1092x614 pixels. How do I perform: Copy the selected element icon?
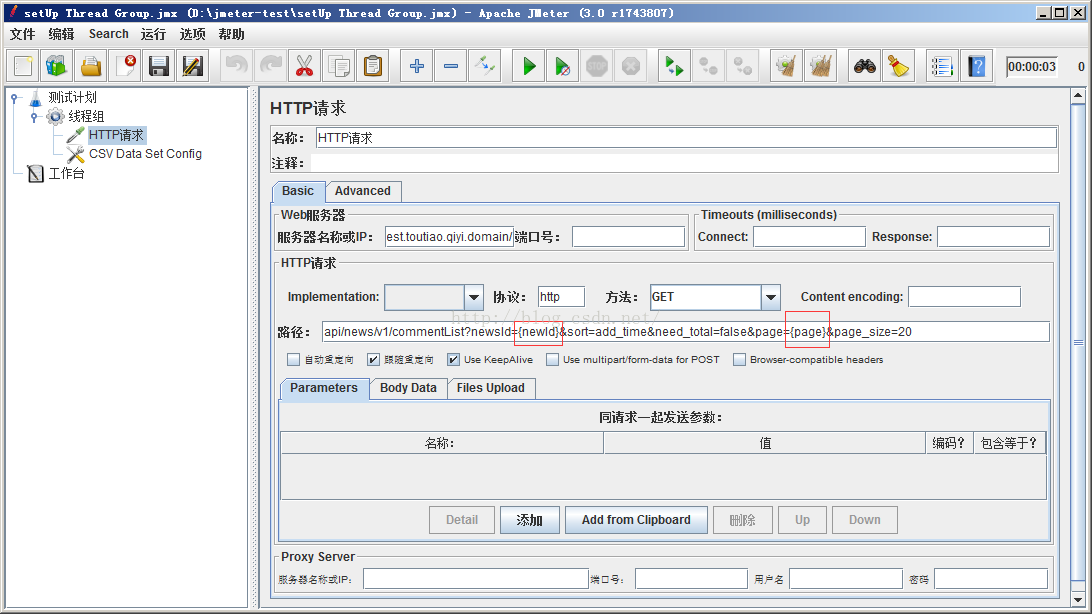pyautogui.click(x=338, y=67)
